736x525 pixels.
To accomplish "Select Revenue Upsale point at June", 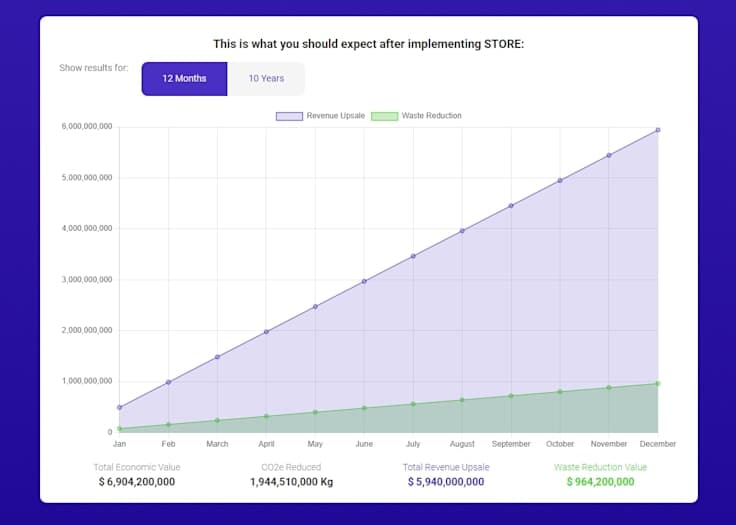I will 364,281.
